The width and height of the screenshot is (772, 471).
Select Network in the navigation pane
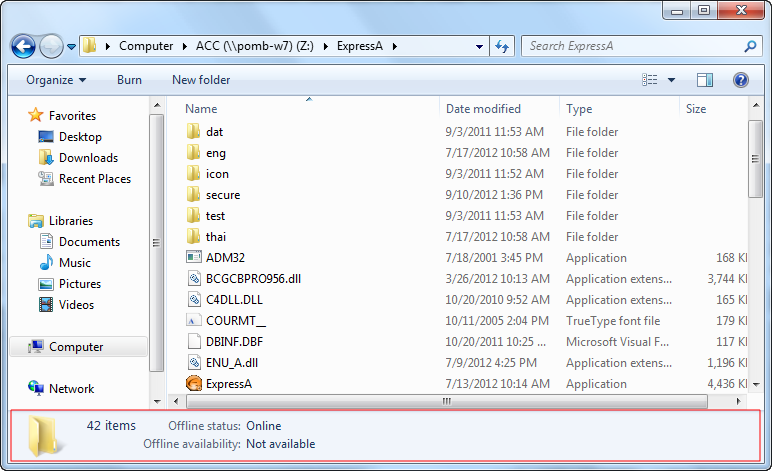tap(71, 388)
